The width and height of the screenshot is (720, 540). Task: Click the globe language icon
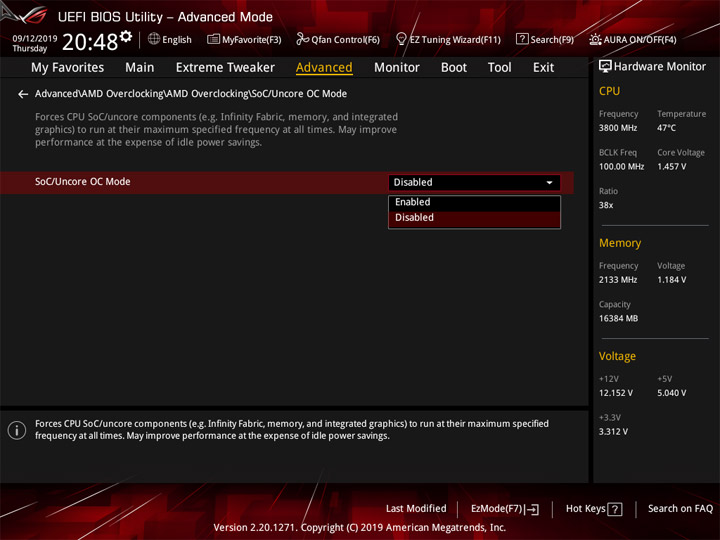tap(154, 39)
